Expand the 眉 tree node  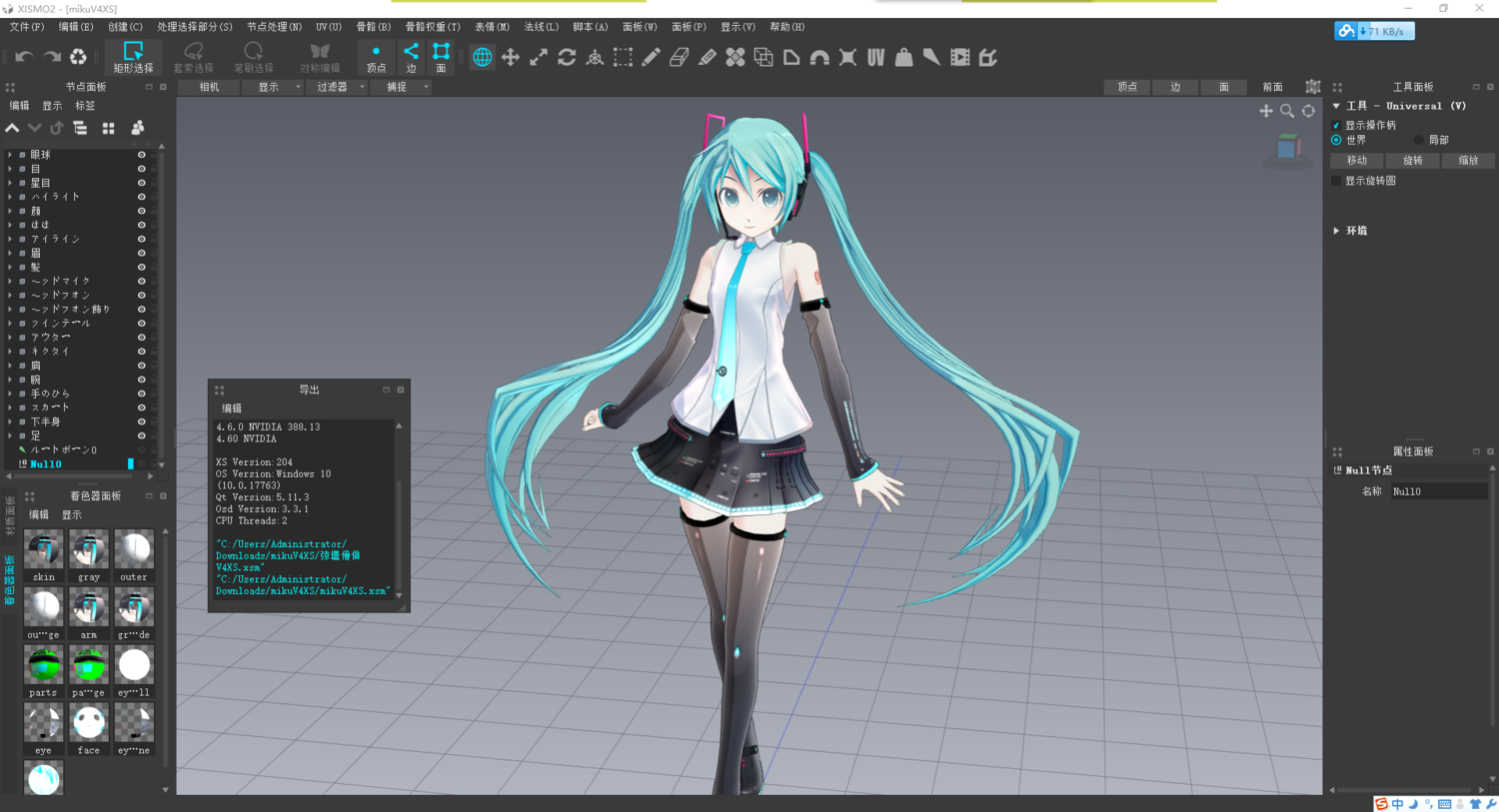(10, 253)
